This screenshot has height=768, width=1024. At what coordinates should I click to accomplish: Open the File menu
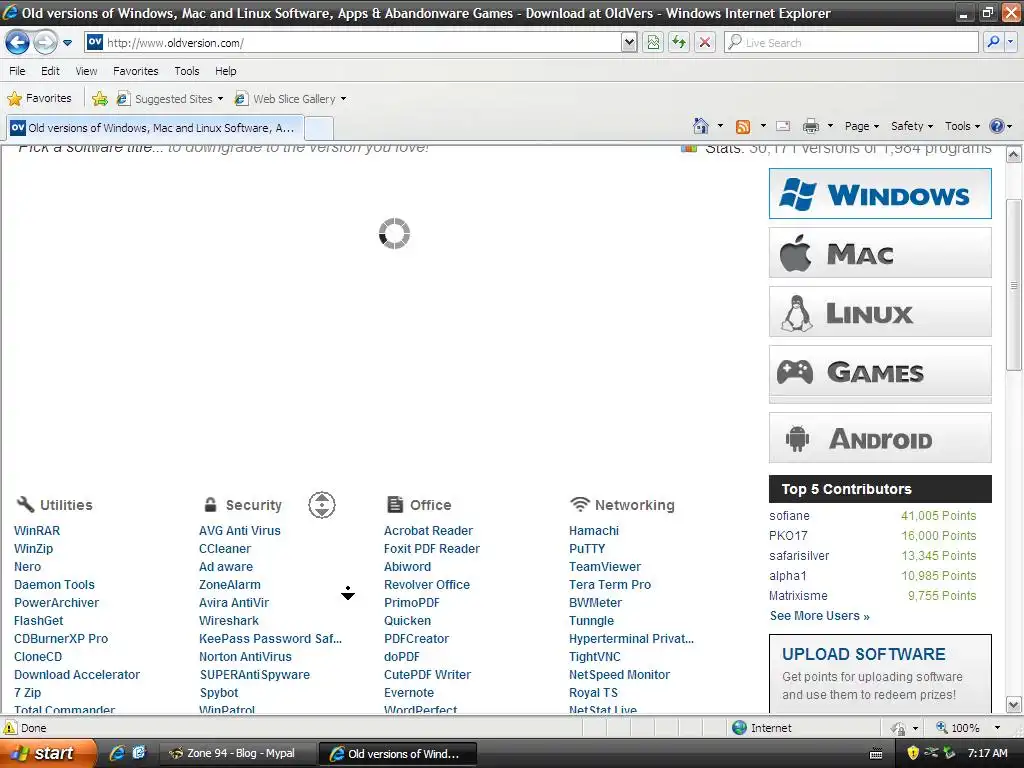(18, 71)
